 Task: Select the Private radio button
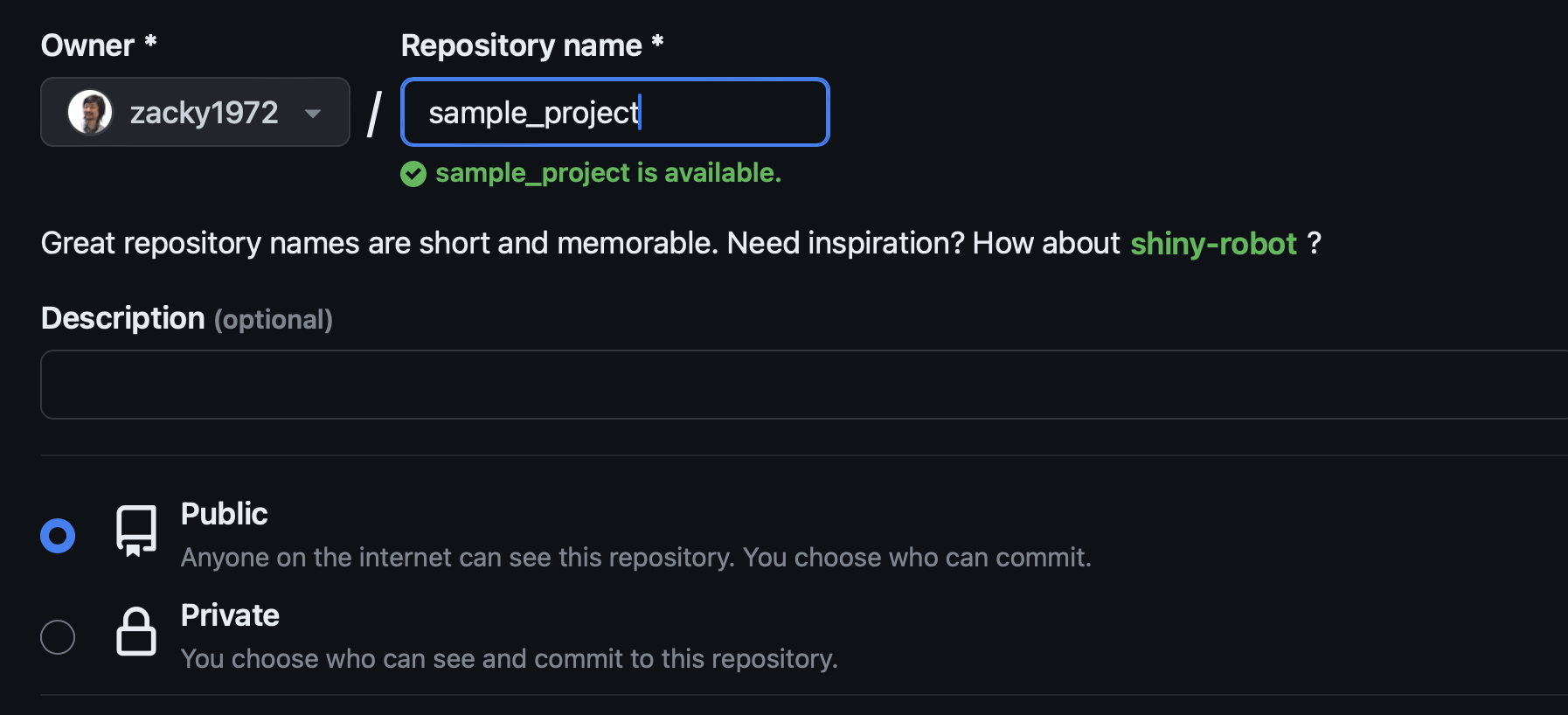(58, 637)
